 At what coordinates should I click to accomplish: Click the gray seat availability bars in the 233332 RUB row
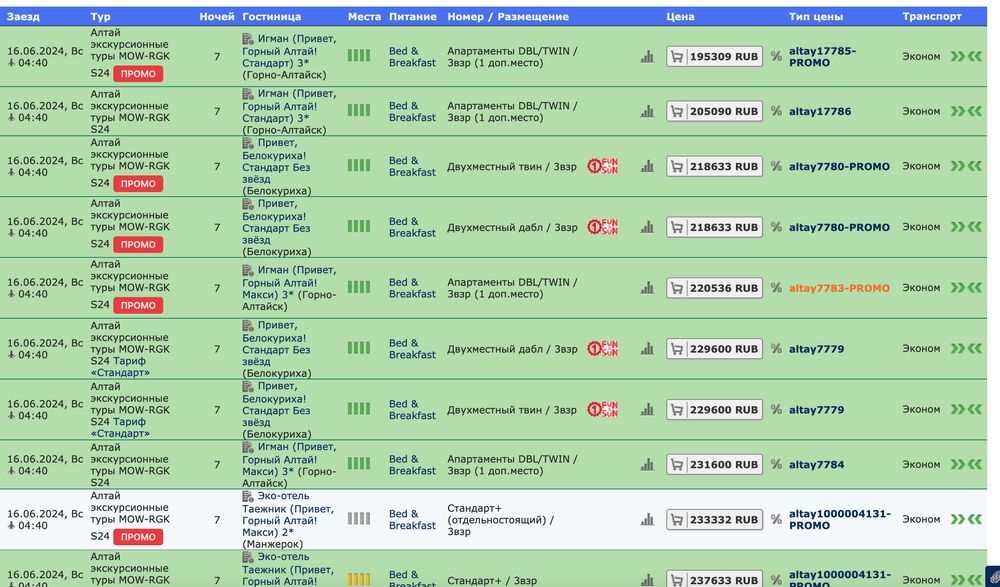[358, 519]
